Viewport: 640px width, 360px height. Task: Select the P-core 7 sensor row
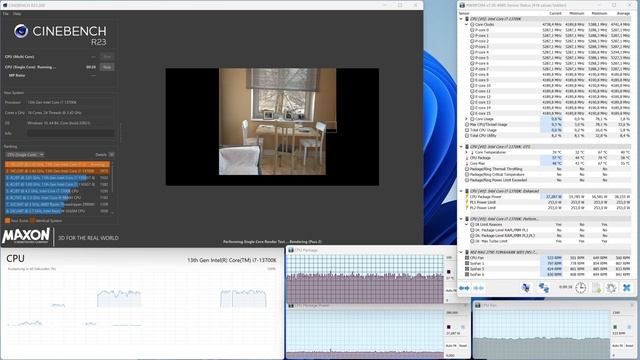tap(545, 69)
